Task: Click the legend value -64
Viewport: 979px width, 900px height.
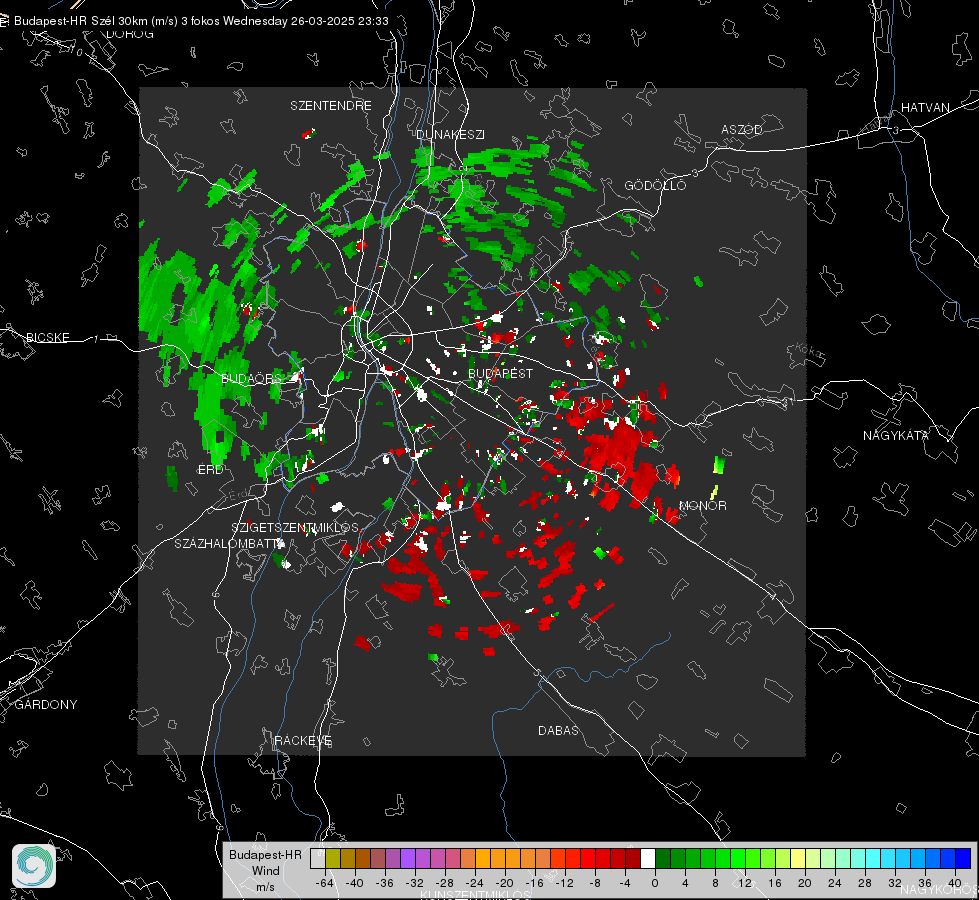Action: tap(325, 883)
